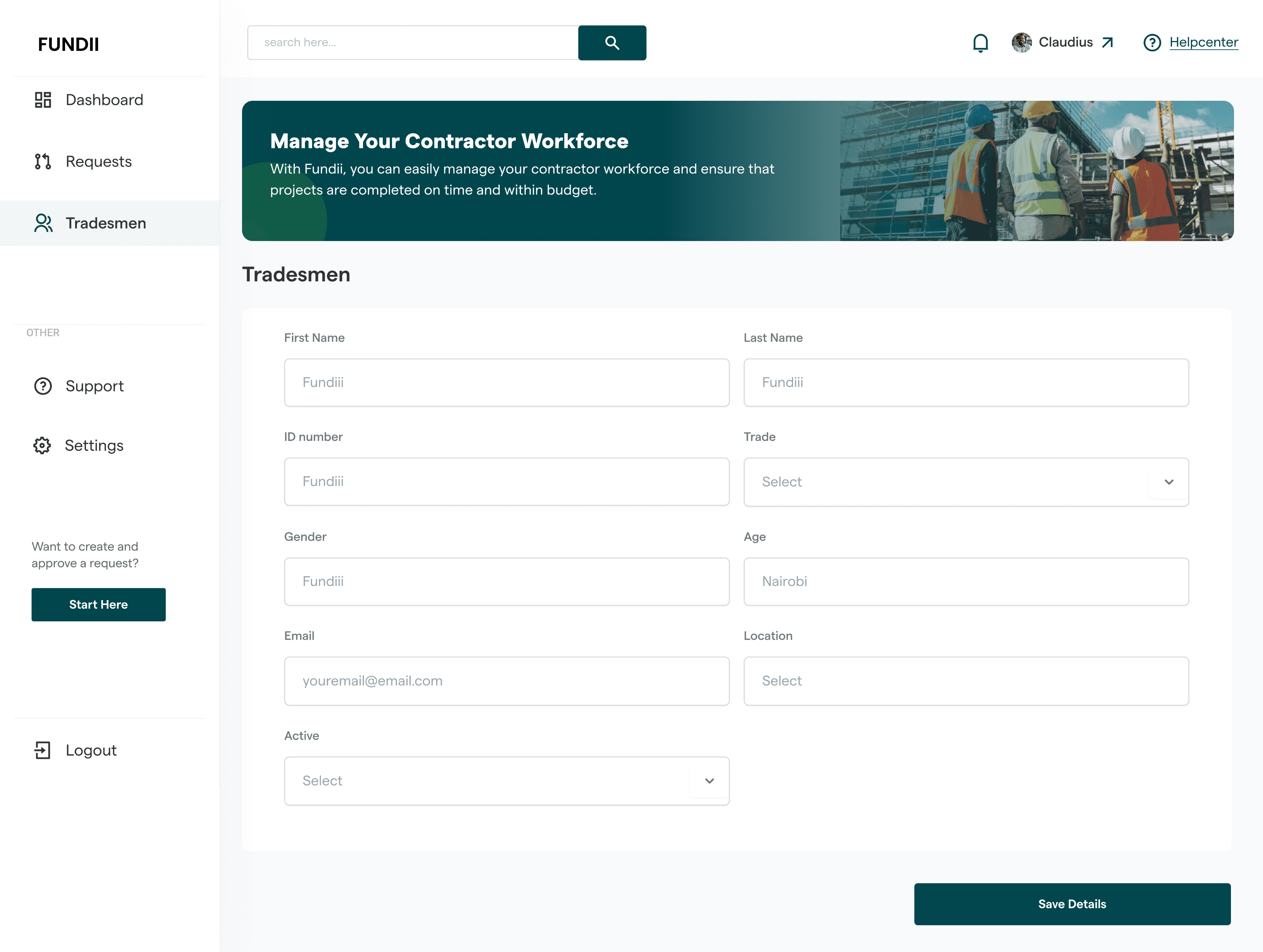Click the Trade field label

759,437
